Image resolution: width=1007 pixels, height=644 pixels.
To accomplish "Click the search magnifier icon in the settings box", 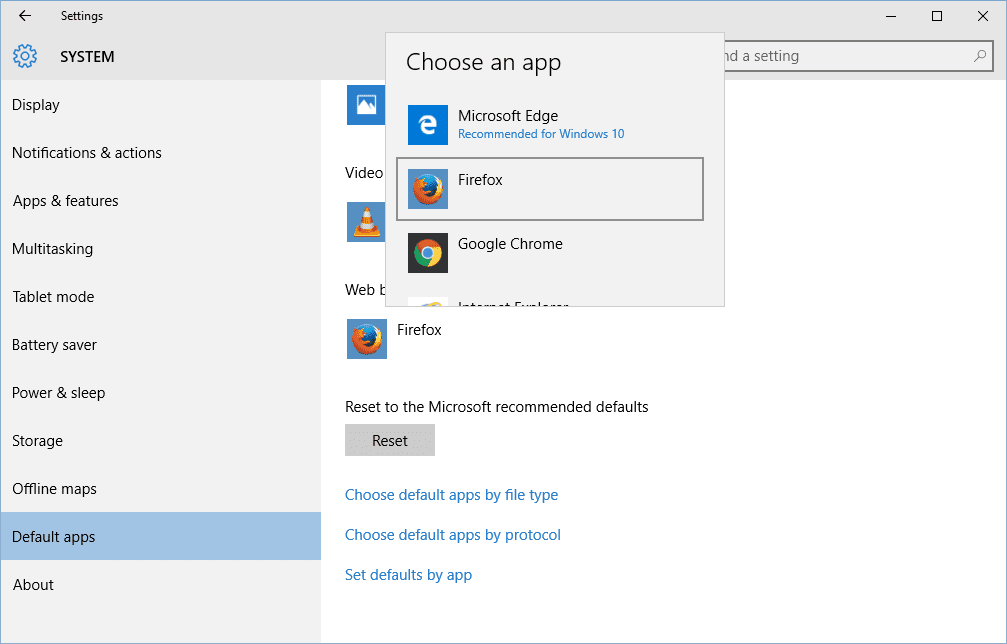I will click(x=980, y=57).
